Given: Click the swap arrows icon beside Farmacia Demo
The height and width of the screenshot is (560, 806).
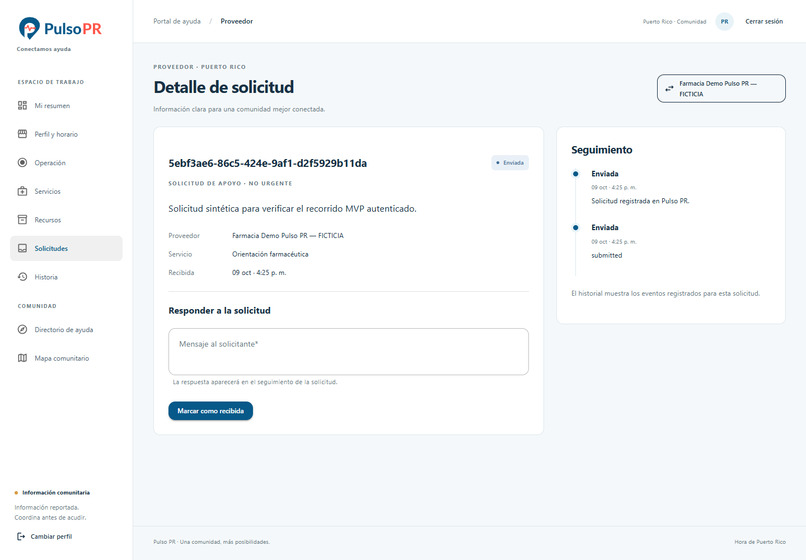Looking at the screenshot, I should [669, 88].
